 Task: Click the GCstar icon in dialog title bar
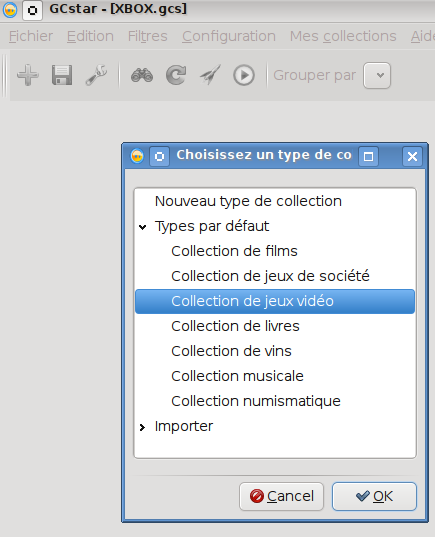pos(137,156)
